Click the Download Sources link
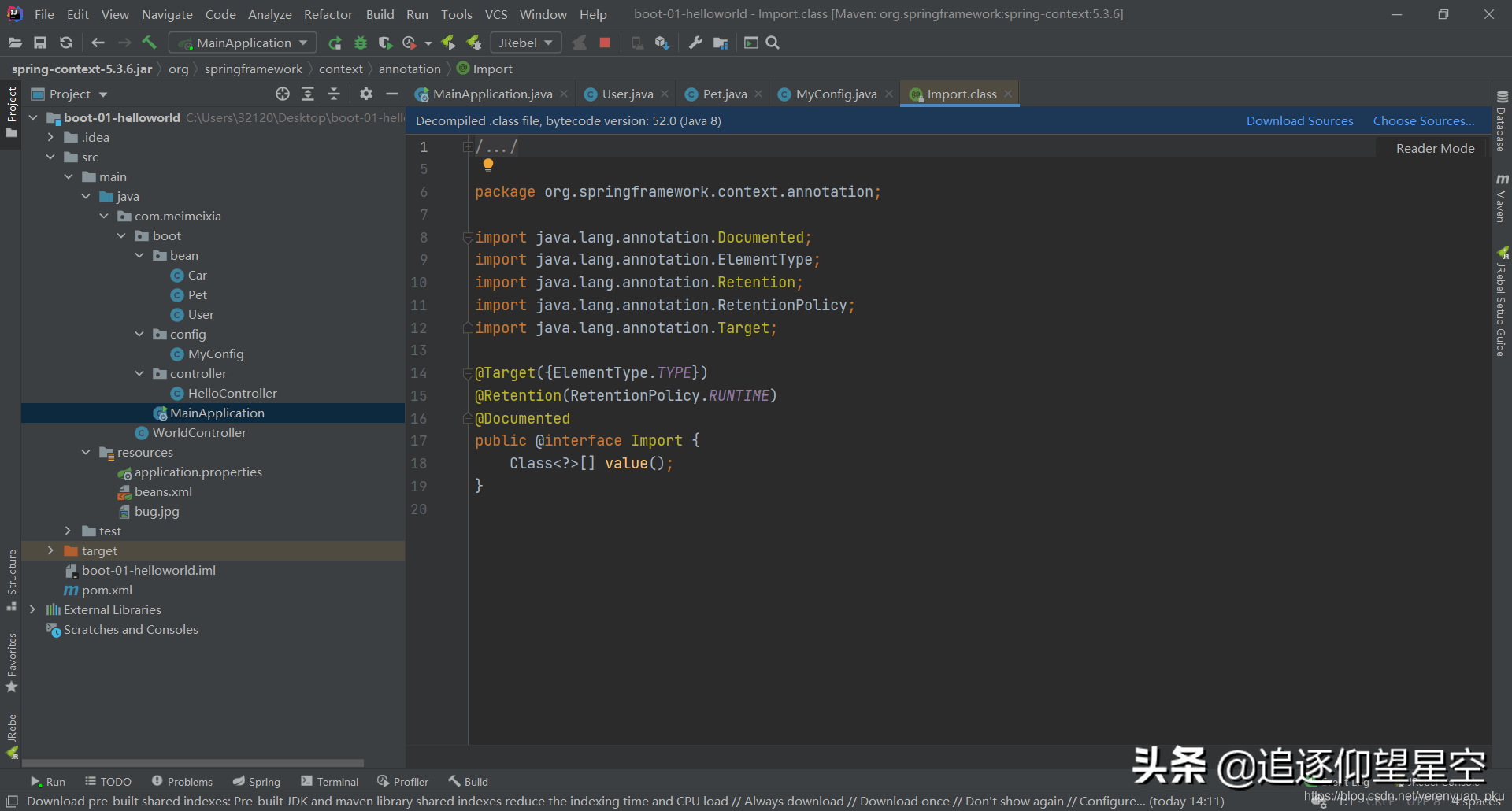 coord(1299,120)
